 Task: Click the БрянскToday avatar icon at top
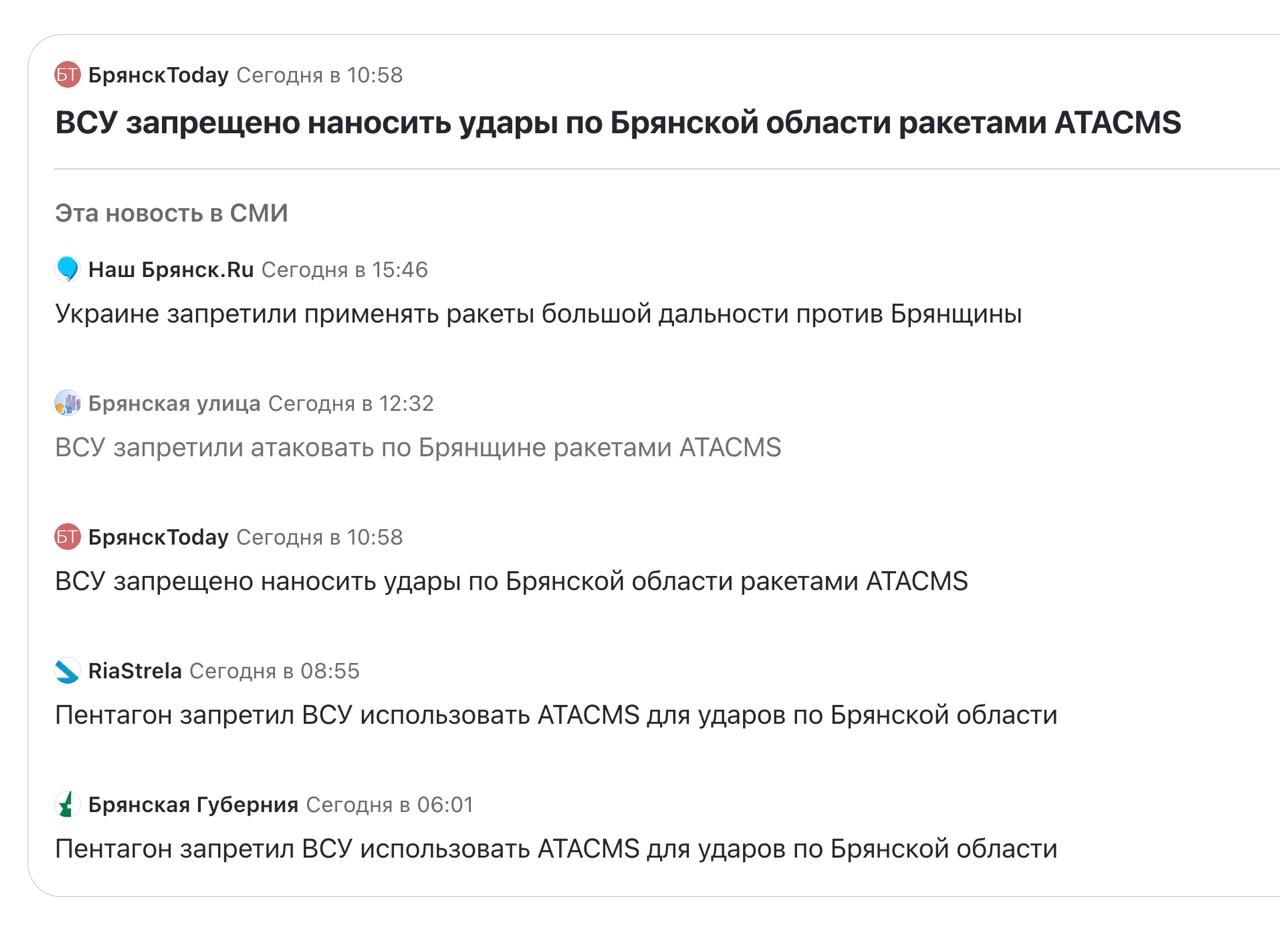tap(67, 75)
